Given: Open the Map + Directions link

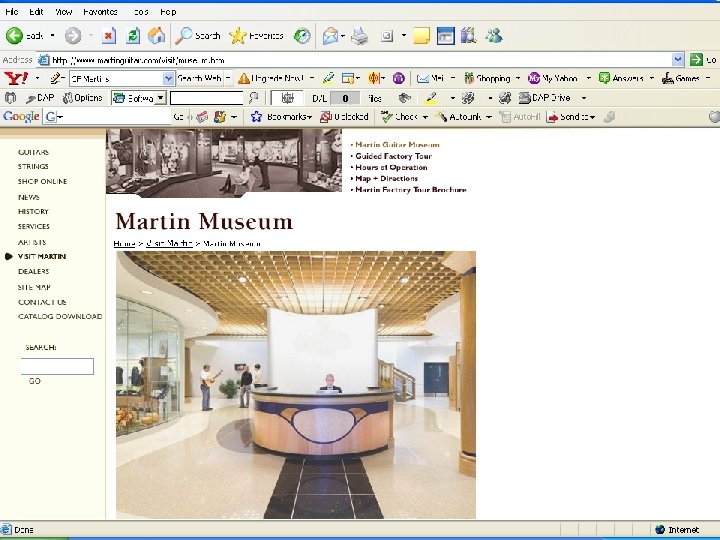Looking at the screenshot, I should click(387, 179).
